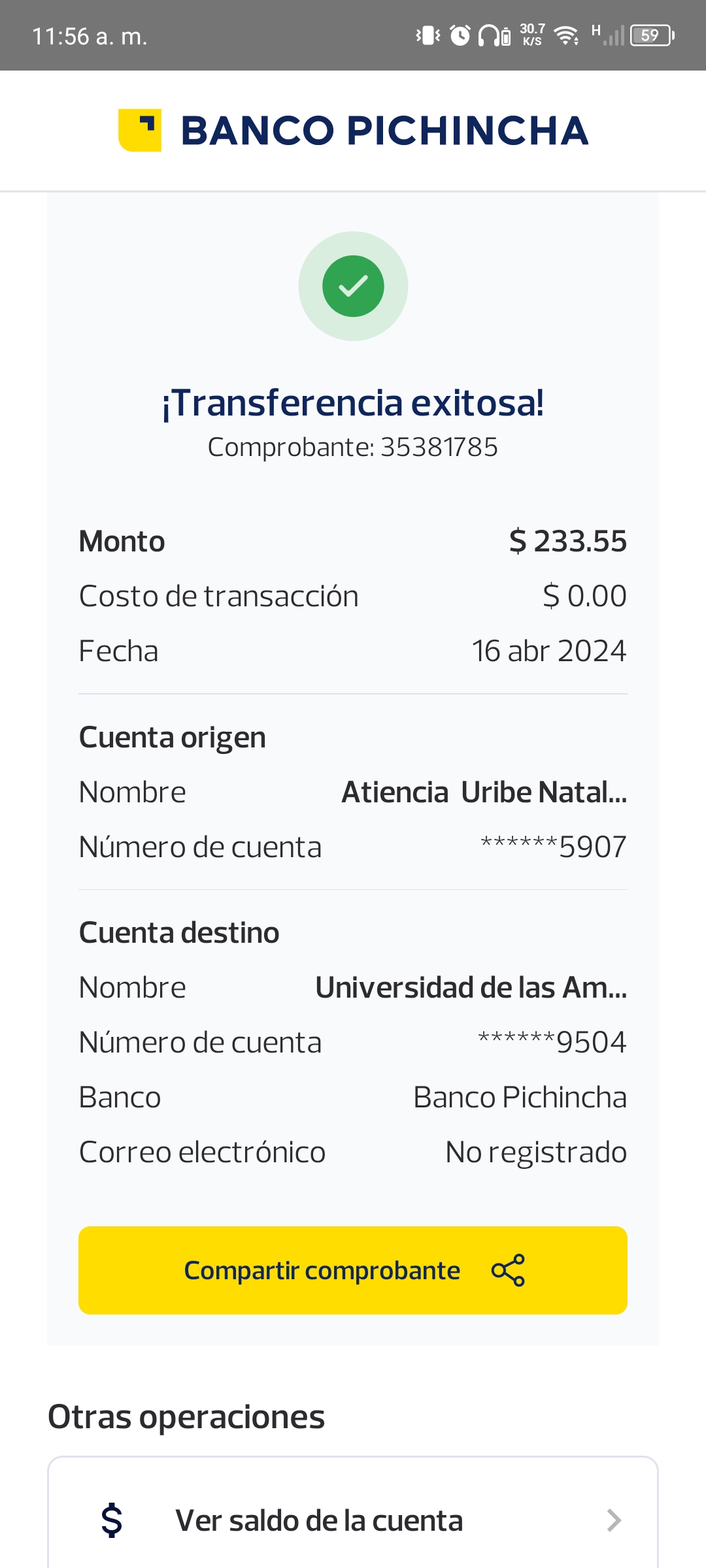The height and width of the screenshot is (1568, 706).
Task: Tap truncated destination name Universidad de las Am...
Action: point(471,987)
